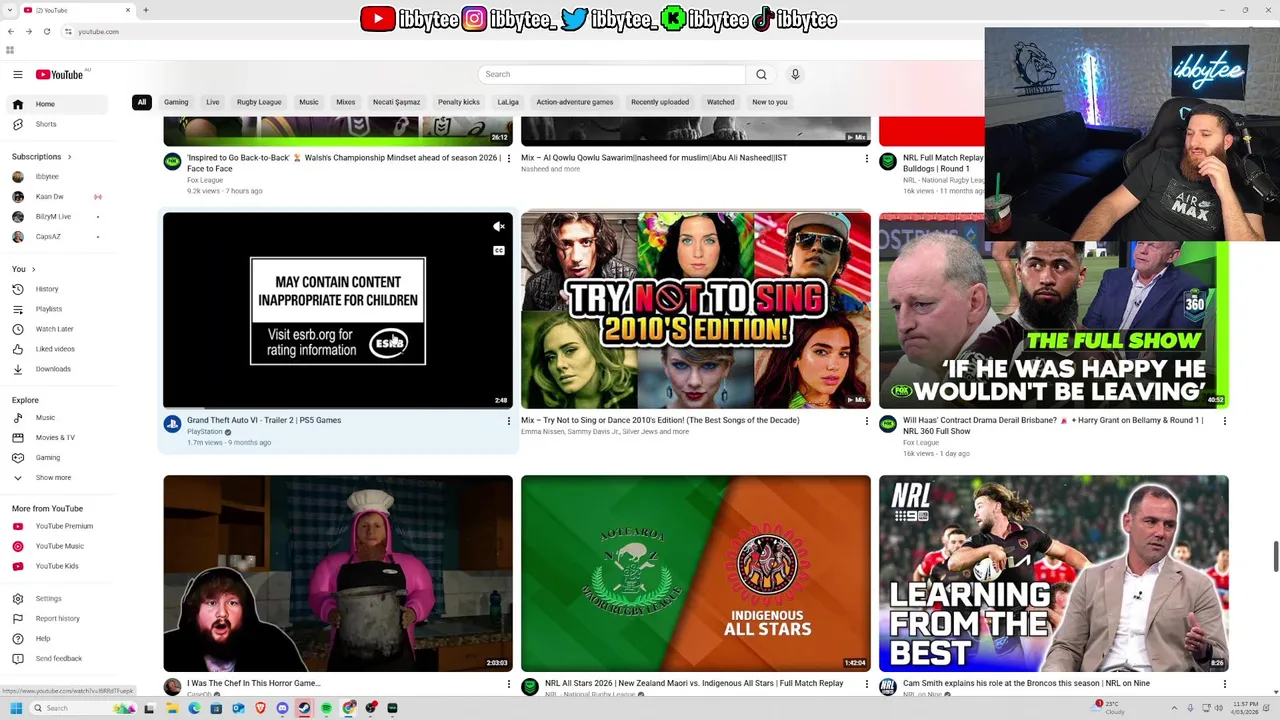Open NRL All Stars 2026 video title
Image resolution: width=1280 pixels, height=720 pixels.
[x=695, y=683]
